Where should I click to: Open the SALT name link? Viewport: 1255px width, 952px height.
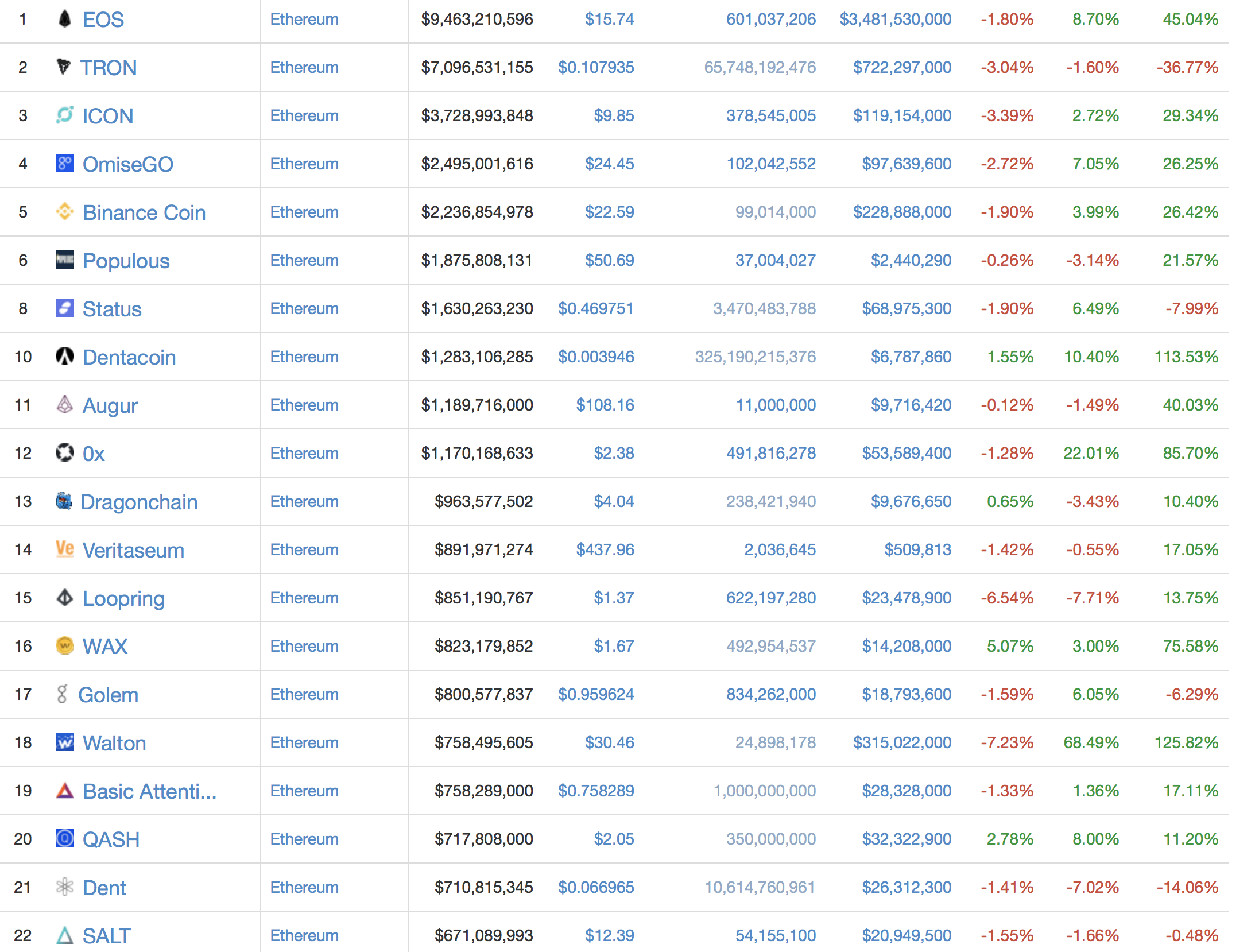coord(107,936)
